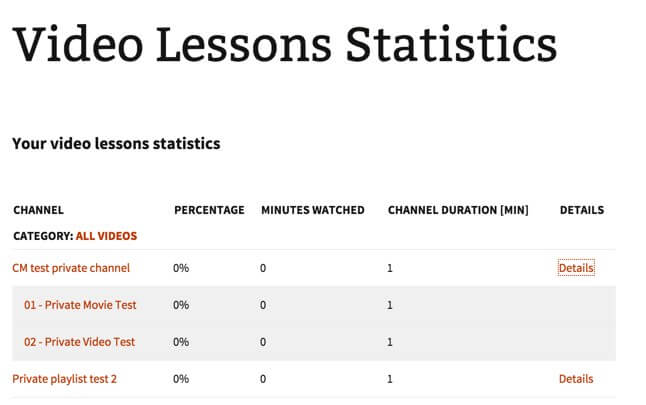Click minutes watched for 01 - Private Movie Test
This screenshot has width=646, height=405.
[x=263, y=305]
